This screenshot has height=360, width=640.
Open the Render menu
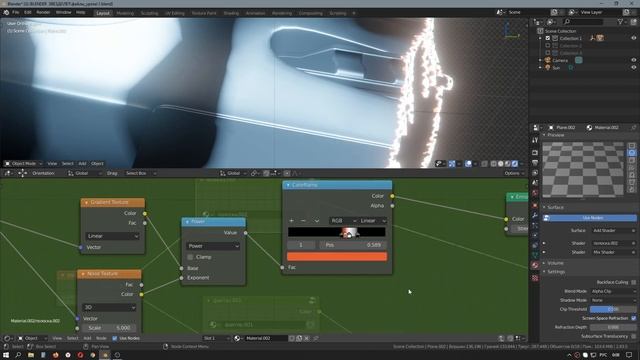click(x=43, y=13)
